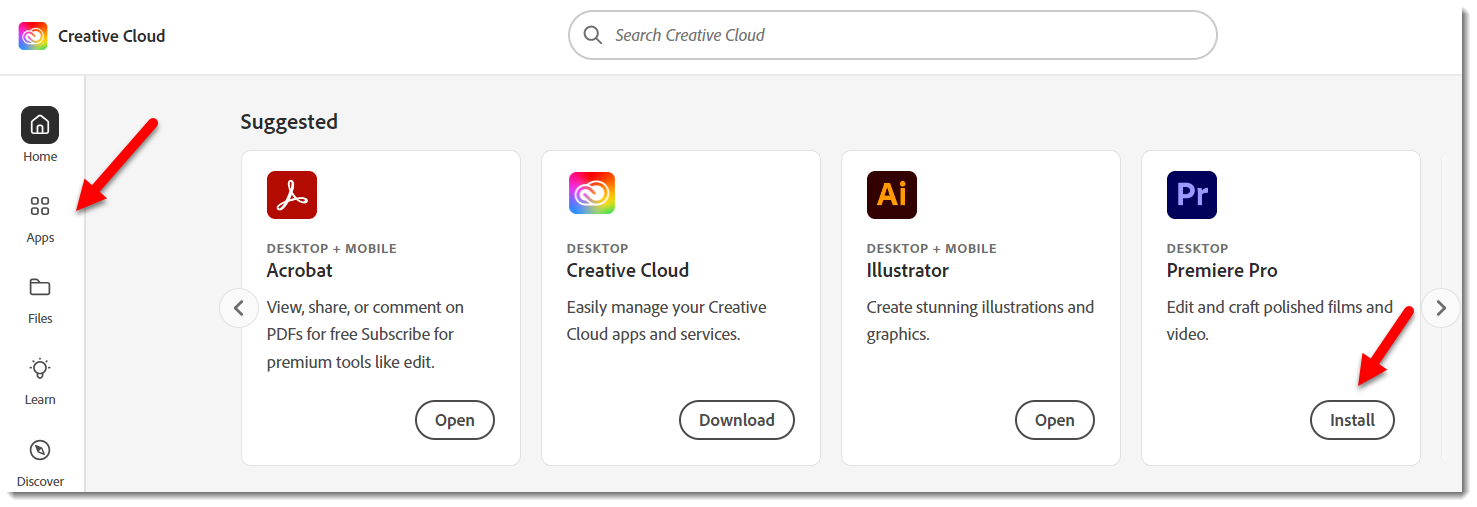Click 'Create stunning illustrations and graphics' text
The image size is (1477, 507).
pyautogui.click(x=980, y=321)
